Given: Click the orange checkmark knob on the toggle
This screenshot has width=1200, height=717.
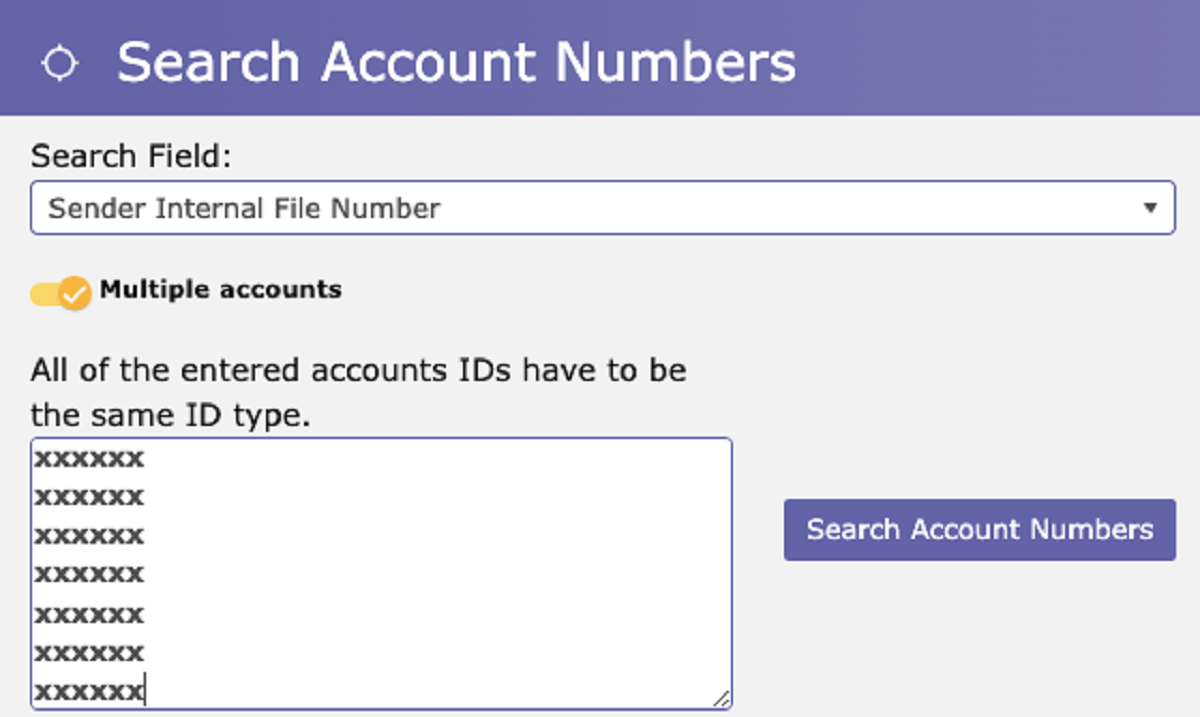Looking at the screenshot, I should coord(74,293).
